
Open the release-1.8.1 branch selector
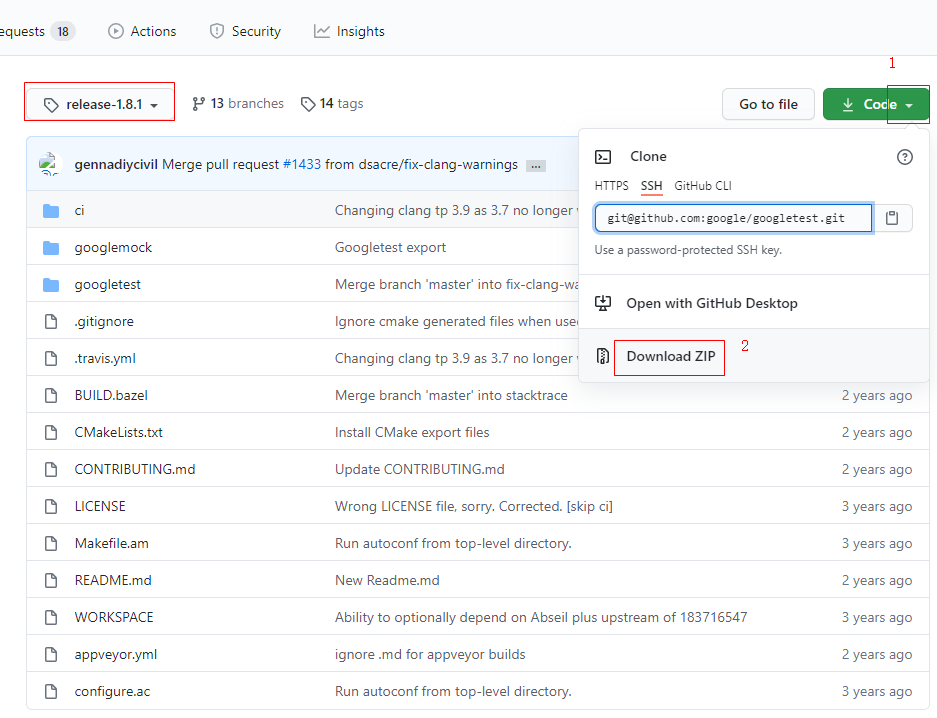pos(99,102)
